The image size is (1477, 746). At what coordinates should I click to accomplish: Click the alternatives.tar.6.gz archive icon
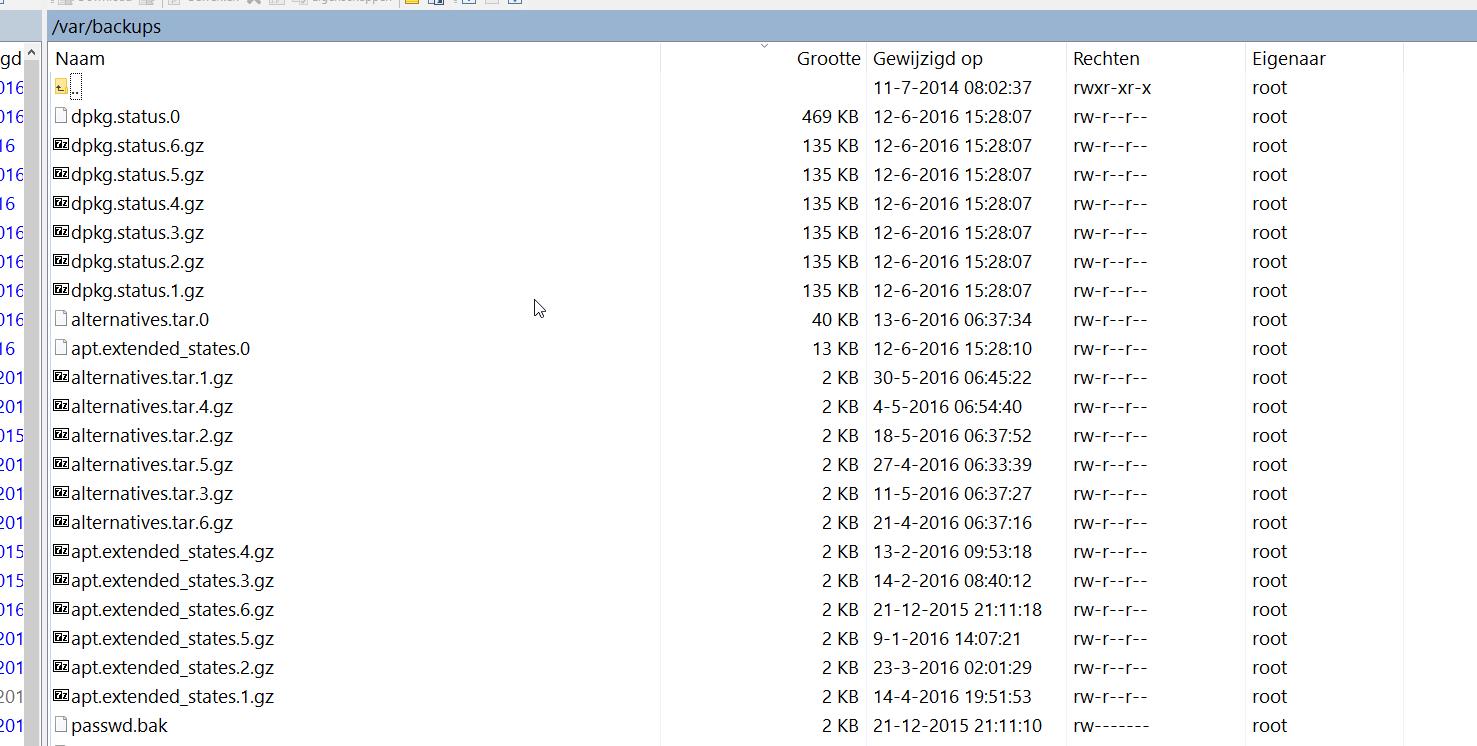click(61, 522)
